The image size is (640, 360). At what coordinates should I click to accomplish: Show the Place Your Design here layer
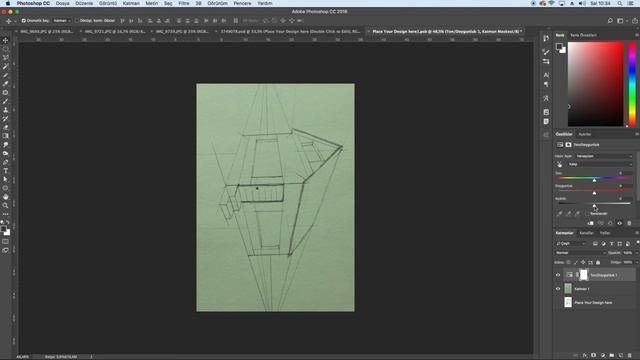[558, 302]
